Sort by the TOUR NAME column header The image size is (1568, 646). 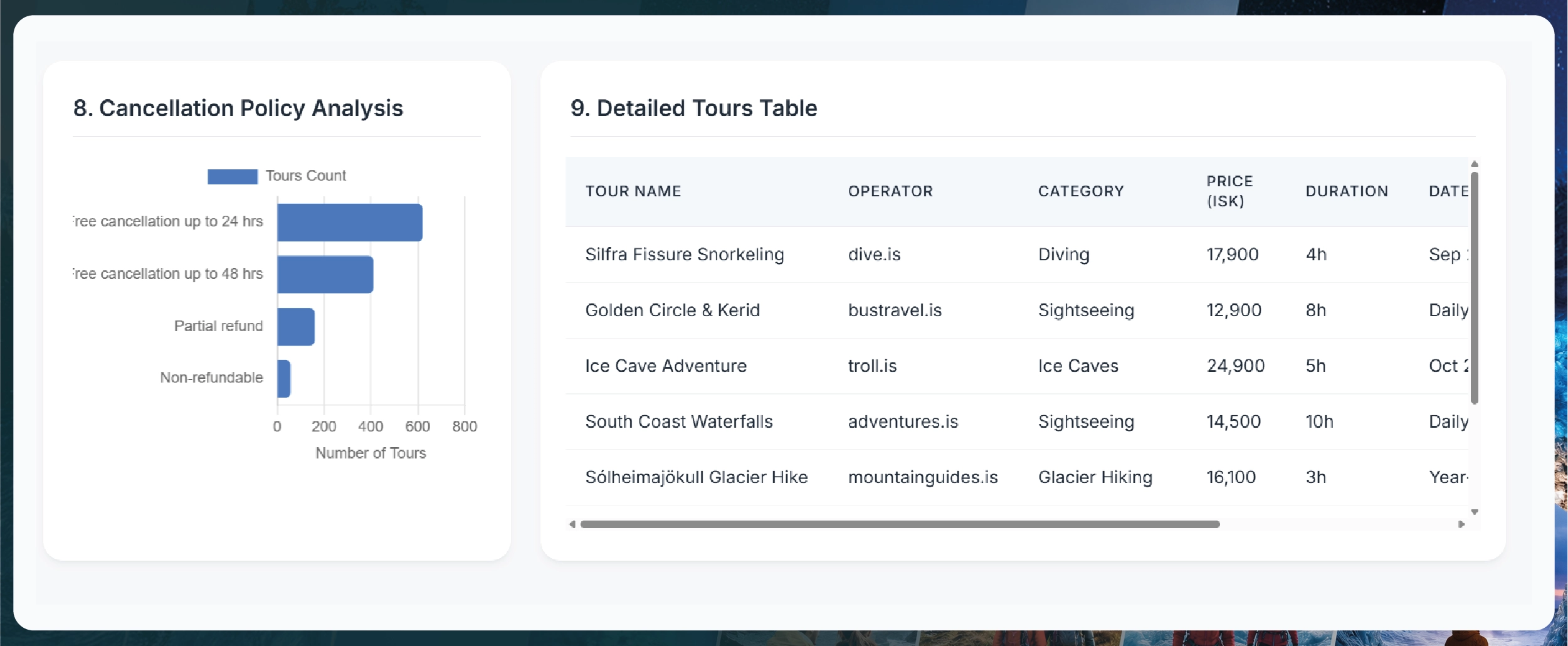pos(633,191)
